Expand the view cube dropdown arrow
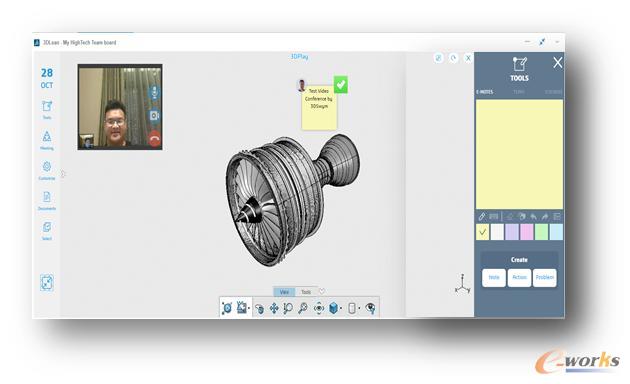The width and height of the screenshot is (630, 384). (x=341, y=308)
